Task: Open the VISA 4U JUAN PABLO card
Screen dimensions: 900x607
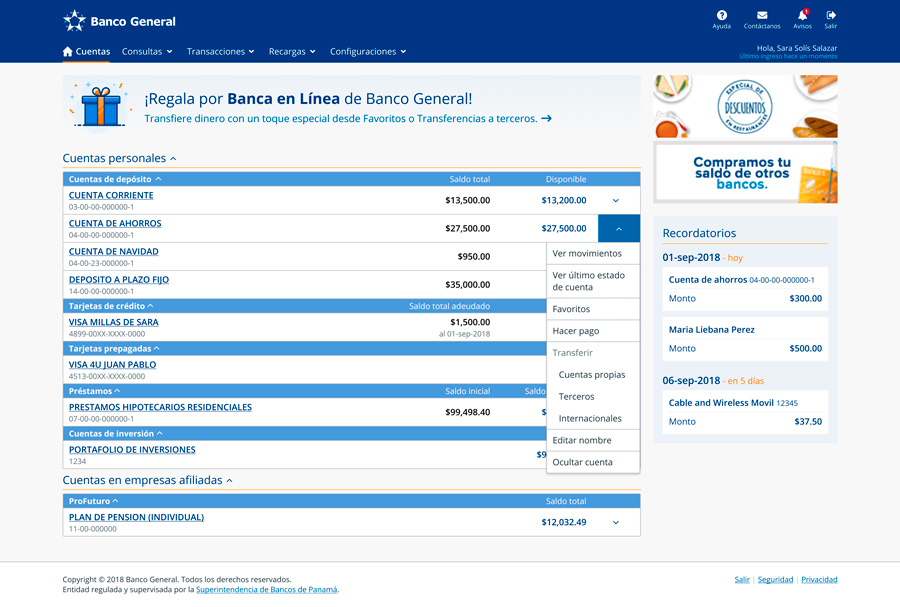Action: 112,364
